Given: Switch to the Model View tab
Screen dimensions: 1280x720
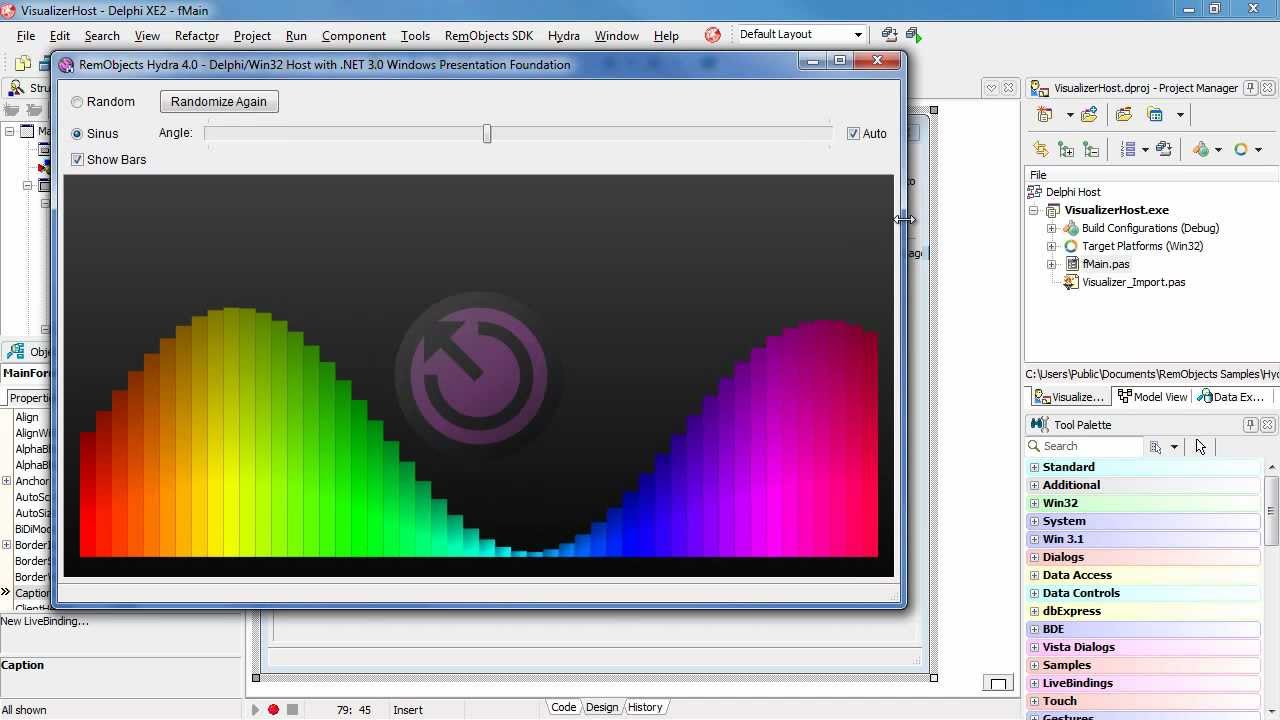Looking at the screenshot, I should pos(1152,397).
